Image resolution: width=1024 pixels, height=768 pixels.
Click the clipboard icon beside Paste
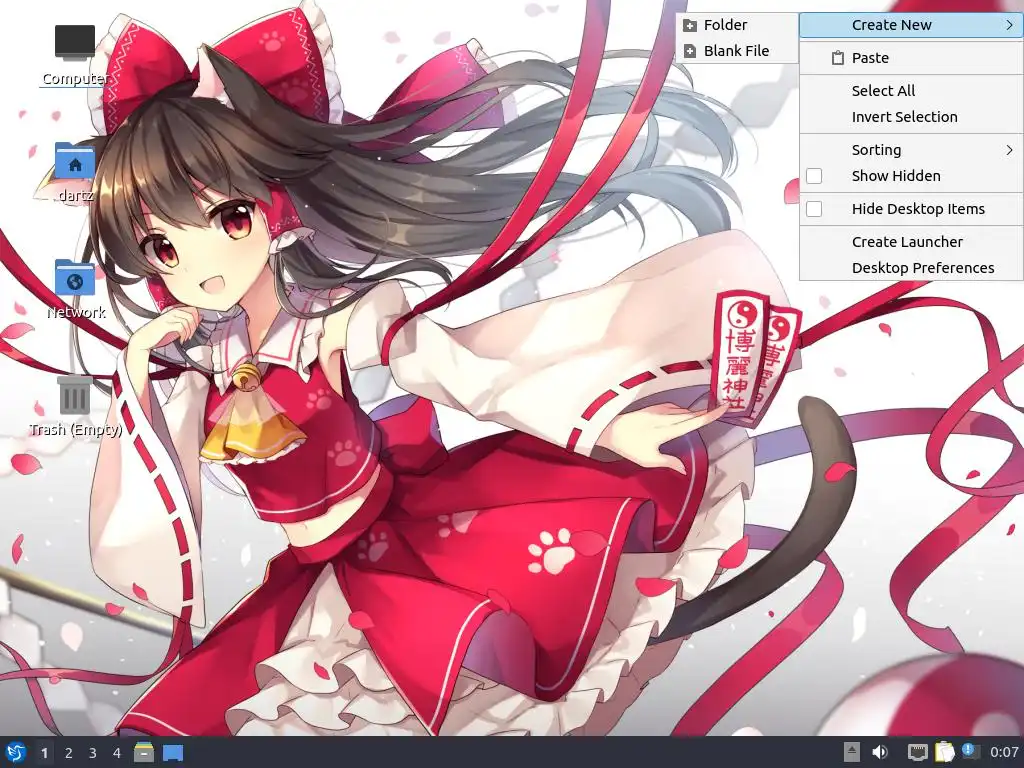(x=837, y=58)
